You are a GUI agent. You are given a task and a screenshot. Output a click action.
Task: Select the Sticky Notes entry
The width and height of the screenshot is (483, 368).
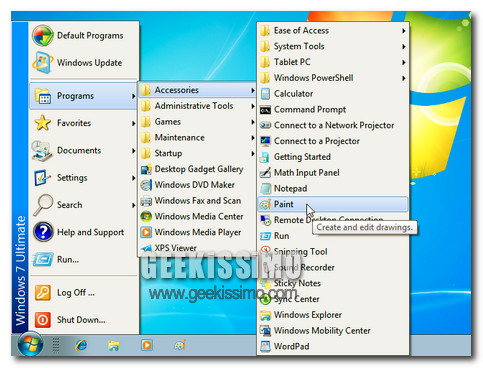333,283
